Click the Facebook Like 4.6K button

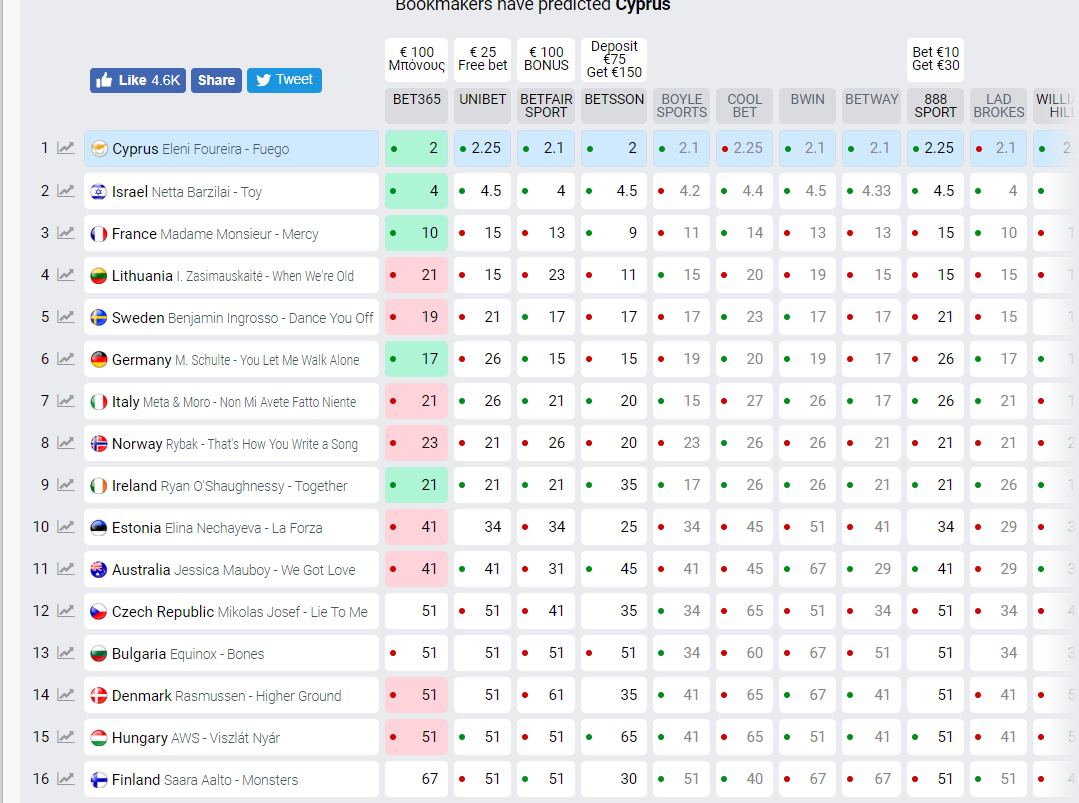coord(138,81)
